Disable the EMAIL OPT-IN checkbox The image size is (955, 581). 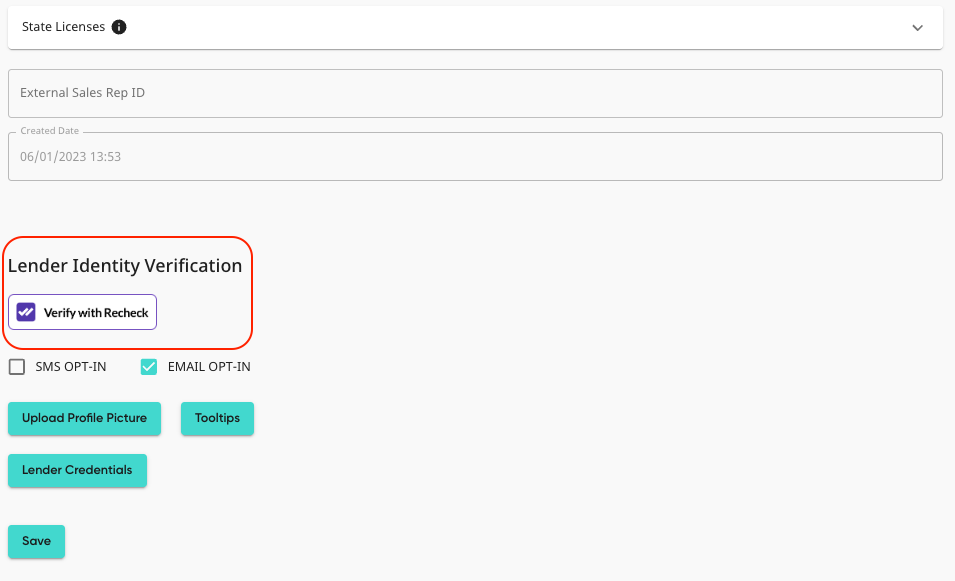tap(148, 366)
